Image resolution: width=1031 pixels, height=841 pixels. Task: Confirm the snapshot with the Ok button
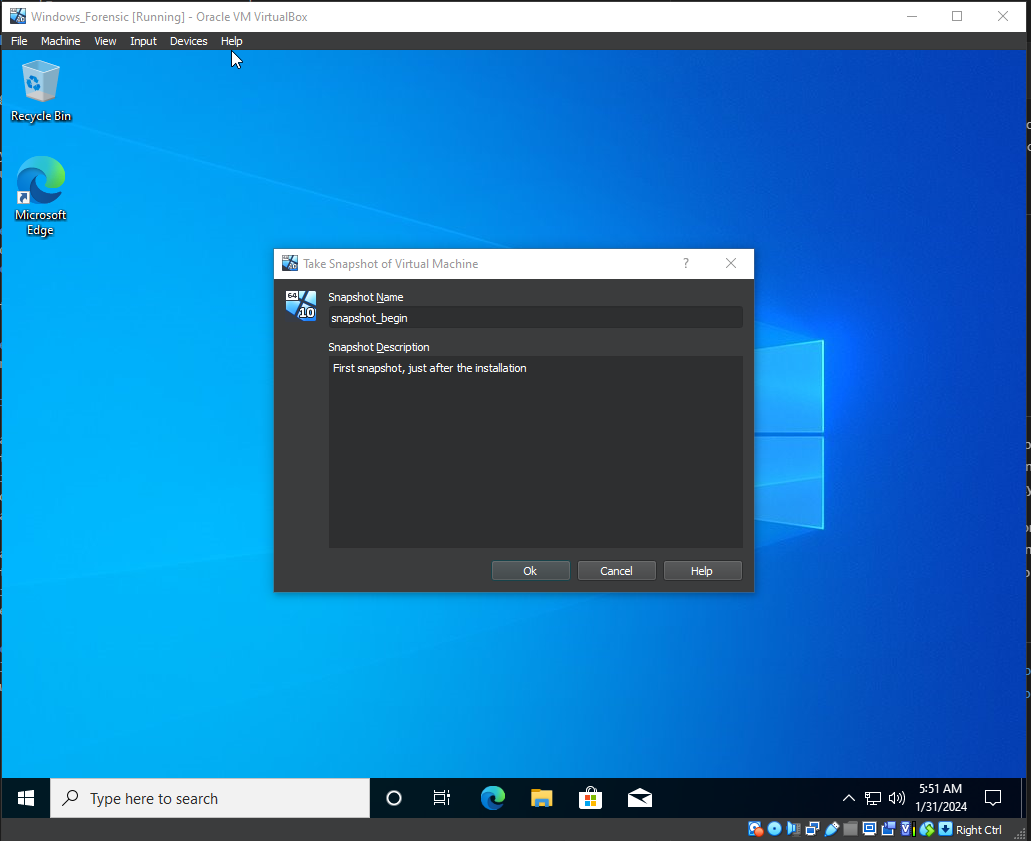coord(530,571)
